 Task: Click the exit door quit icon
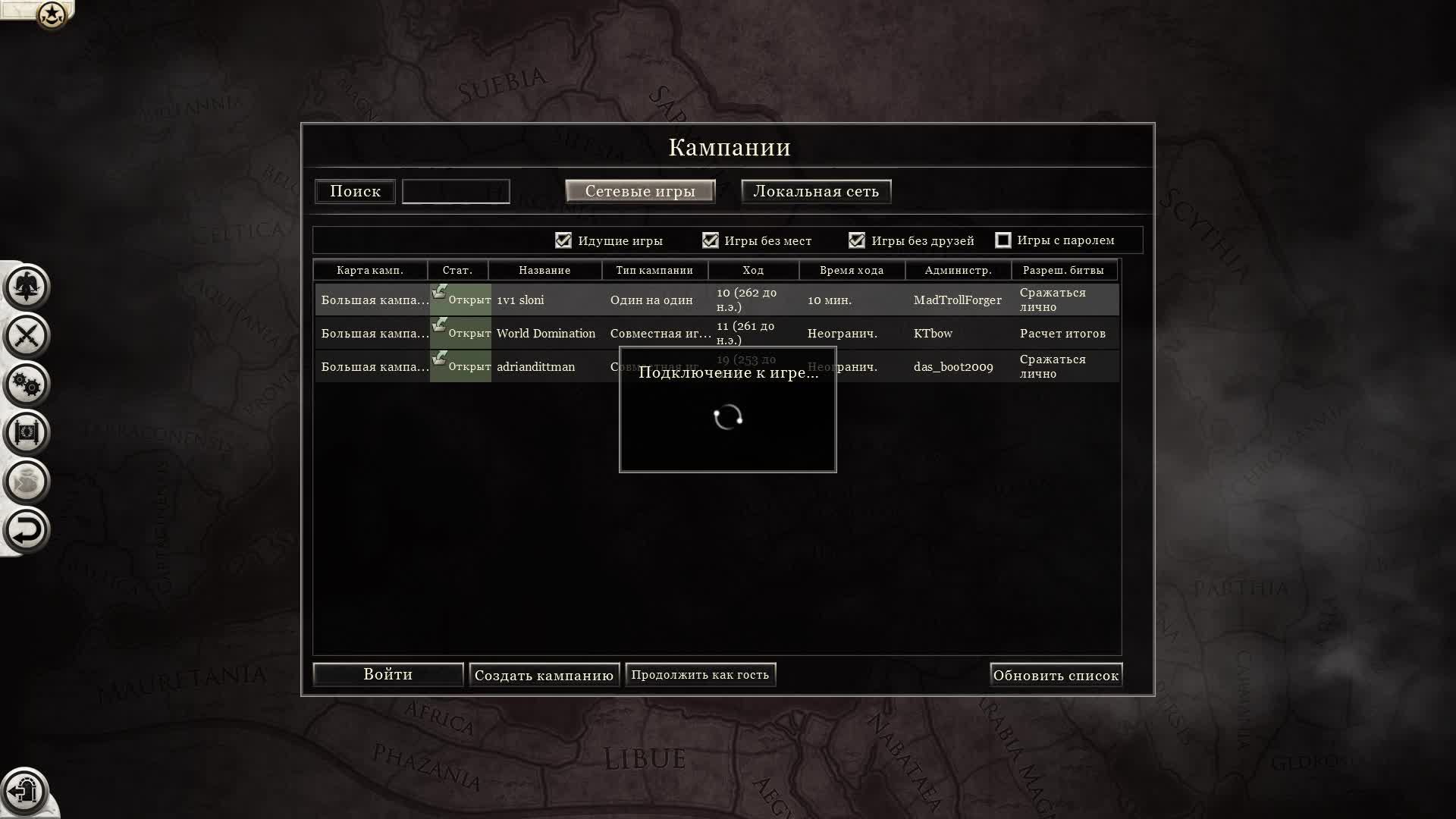25,791
